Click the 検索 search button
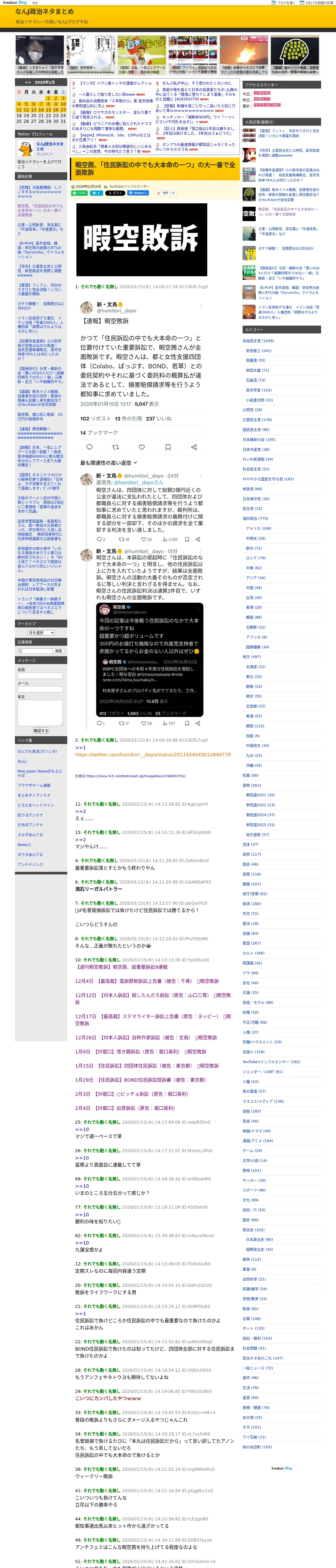The image size is (336, 1568). tap(59, 651)
